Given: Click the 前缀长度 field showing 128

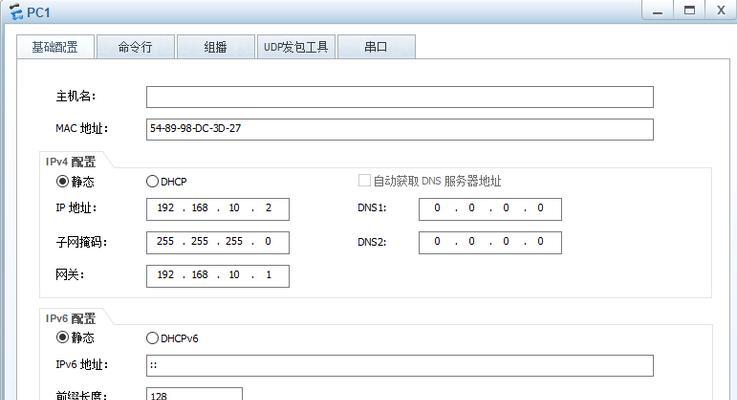Looking at the screenshot, I should click(x=194, y=394).
